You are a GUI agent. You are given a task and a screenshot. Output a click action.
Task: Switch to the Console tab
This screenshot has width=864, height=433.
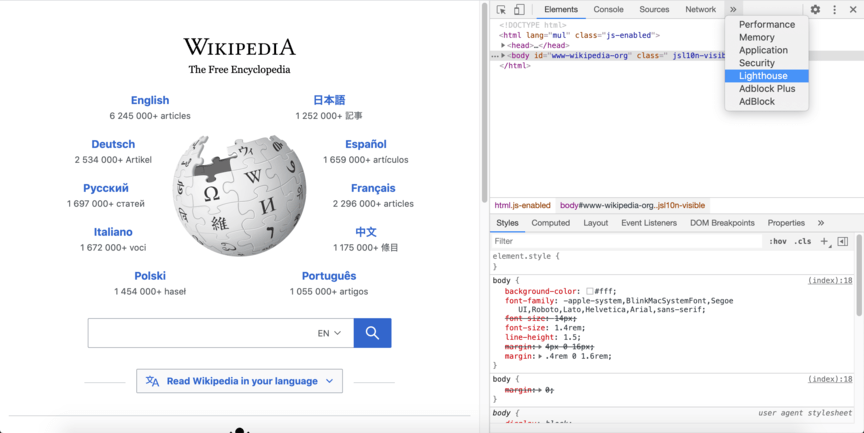(x=608, y=9)
